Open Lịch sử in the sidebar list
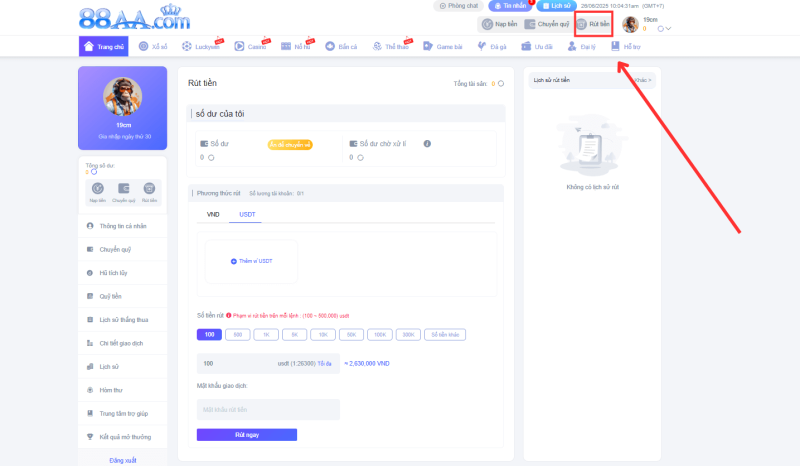Image resolution: width=800 pixels, height=466 pixels. click(x=122, y=367)
